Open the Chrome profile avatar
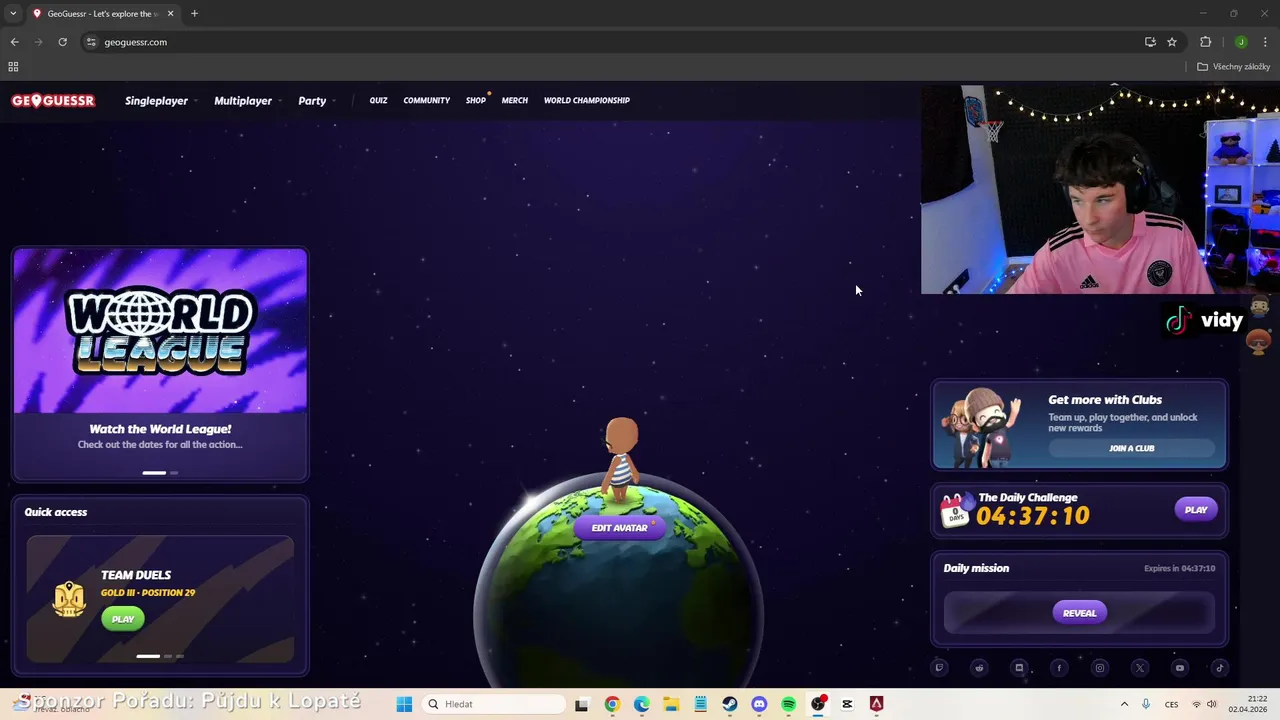Image resolution: width=1280 pixels, height=720 pixels. tap(1241, 42)
